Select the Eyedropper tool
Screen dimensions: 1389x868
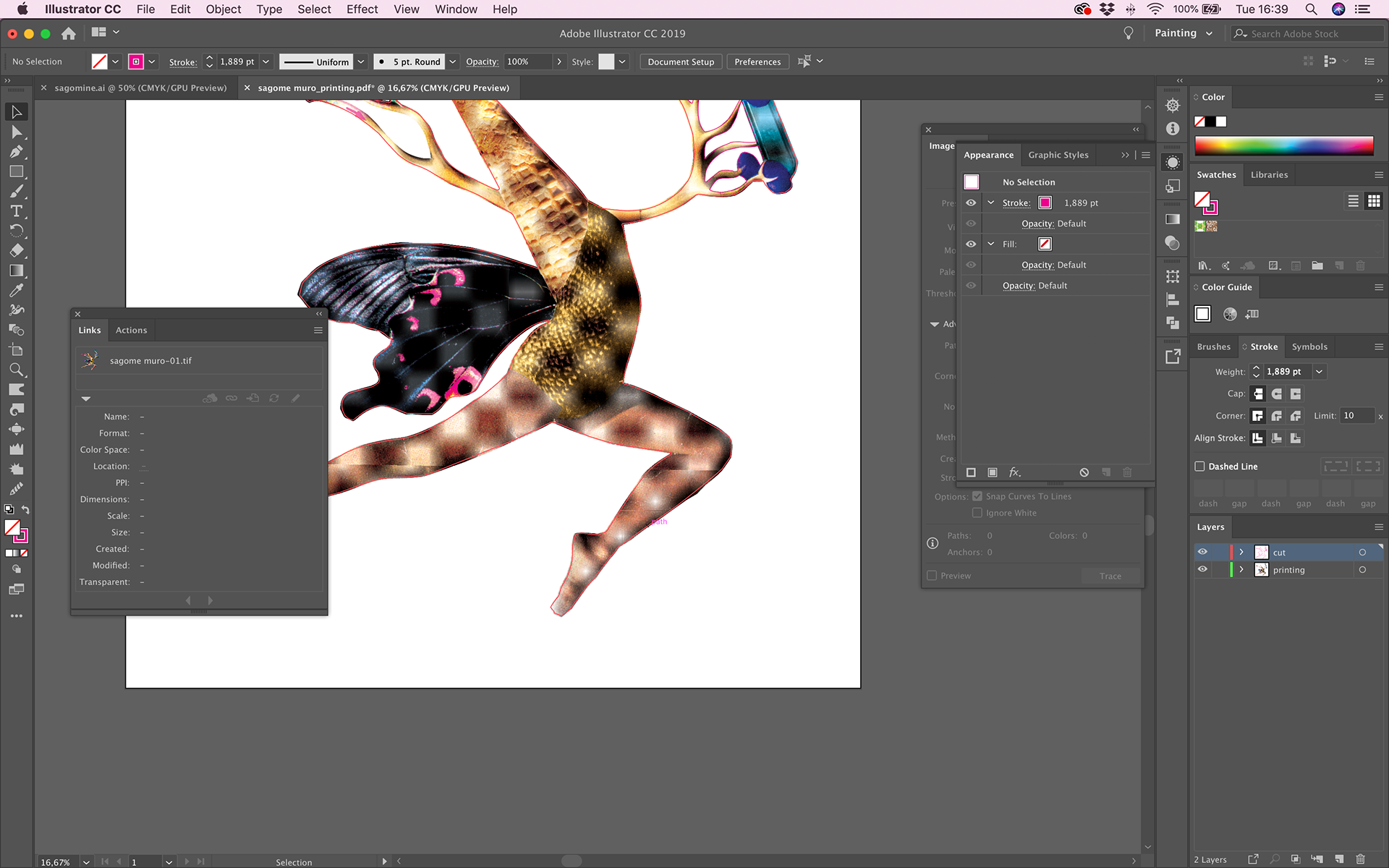point(17,290)
